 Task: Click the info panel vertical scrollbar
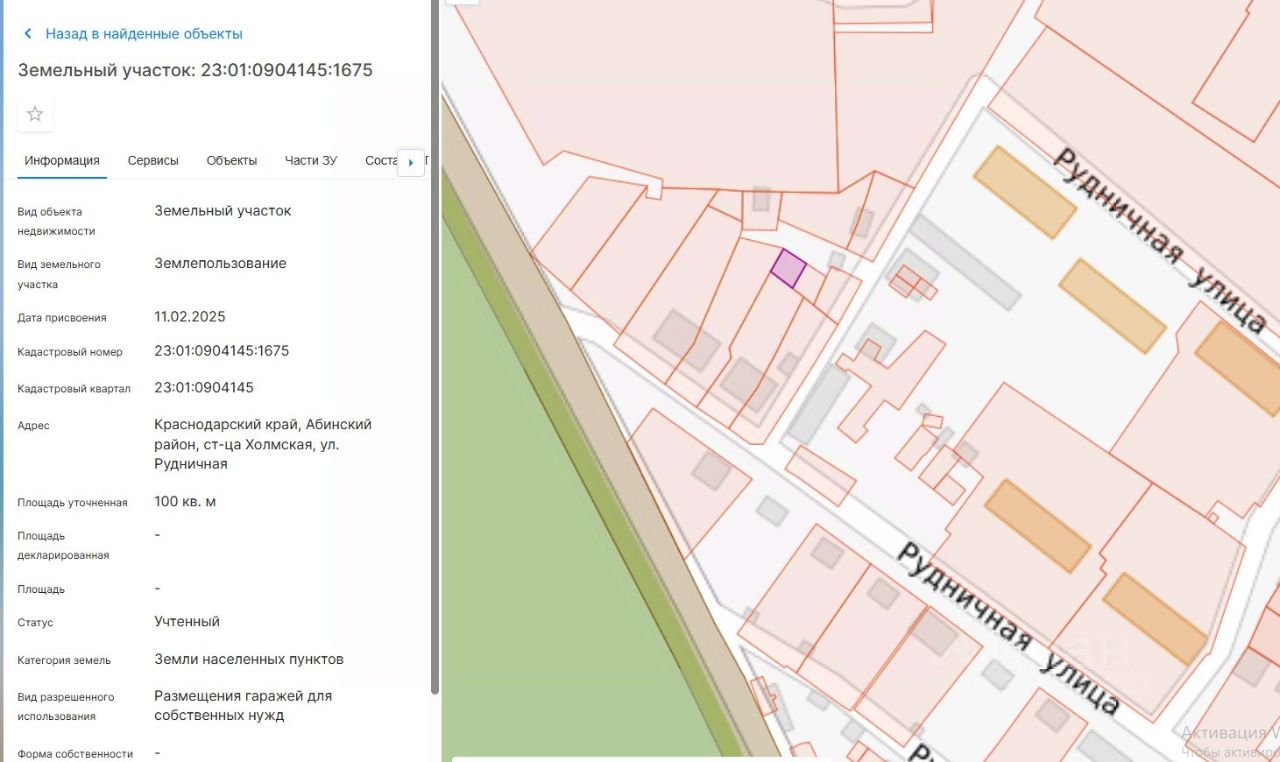tap(434, 347)
